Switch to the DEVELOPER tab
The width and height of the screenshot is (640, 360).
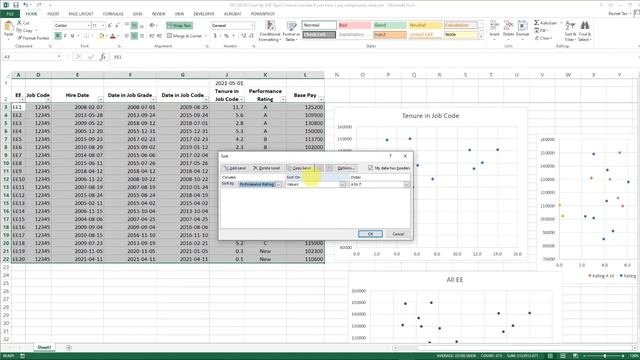[x=204, y=14]
